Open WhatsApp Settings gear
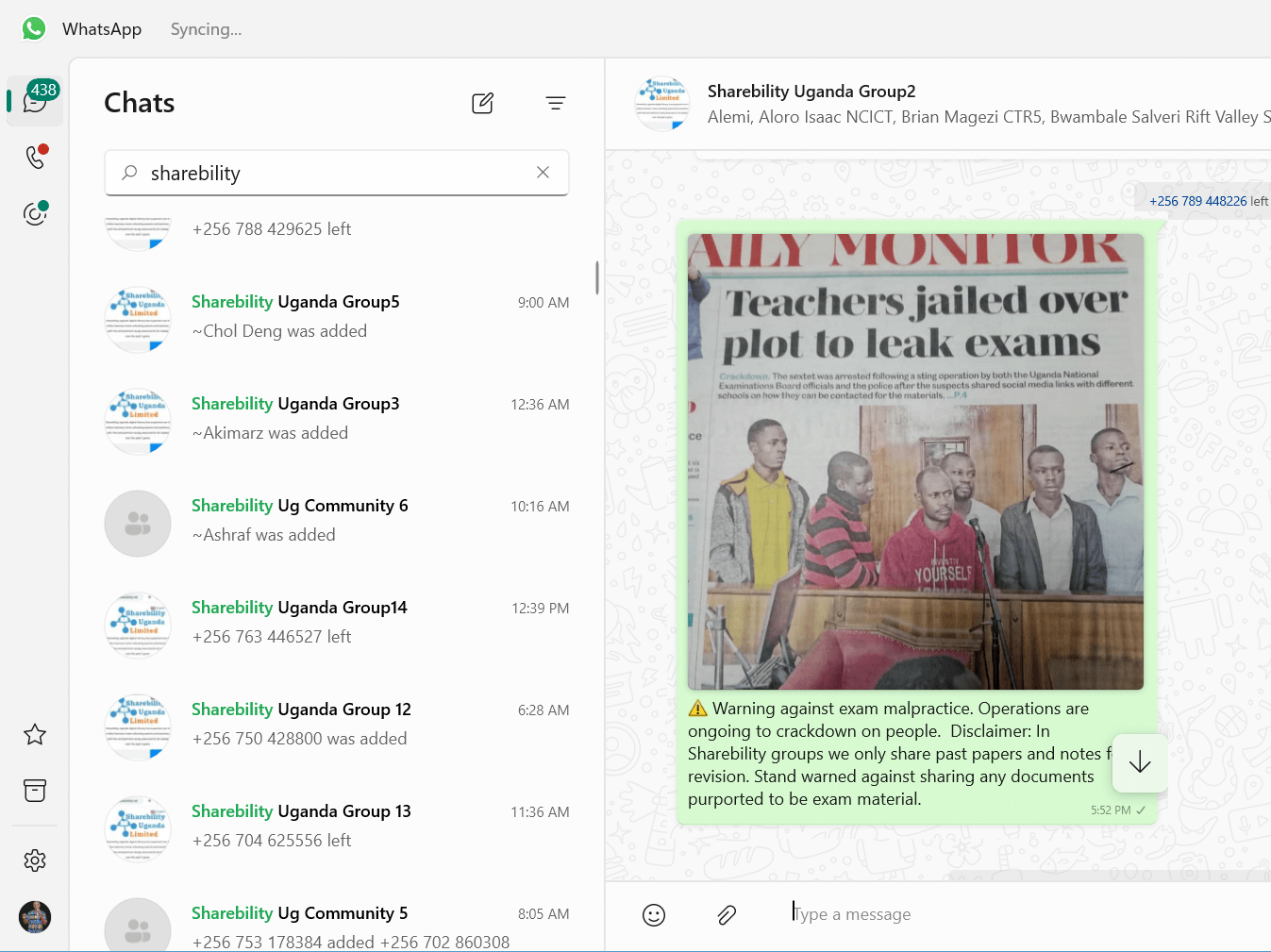1271x952 pixels. point(35,860)
